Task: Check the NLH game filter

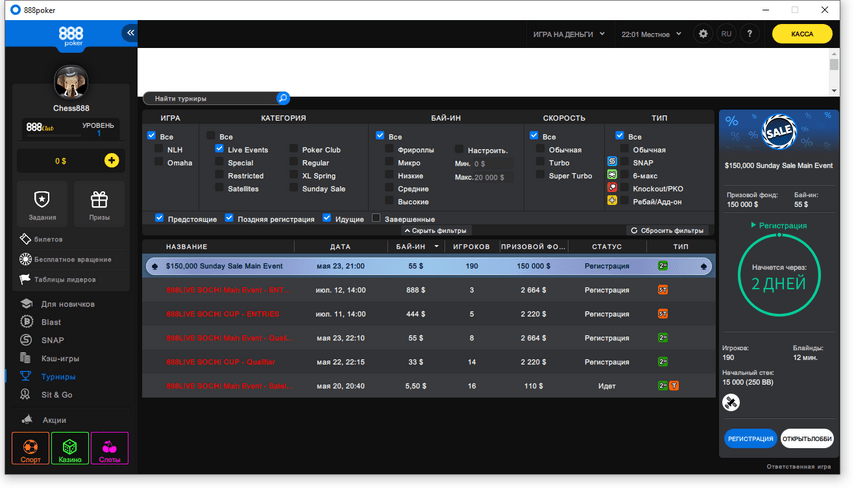Action: 158,149
